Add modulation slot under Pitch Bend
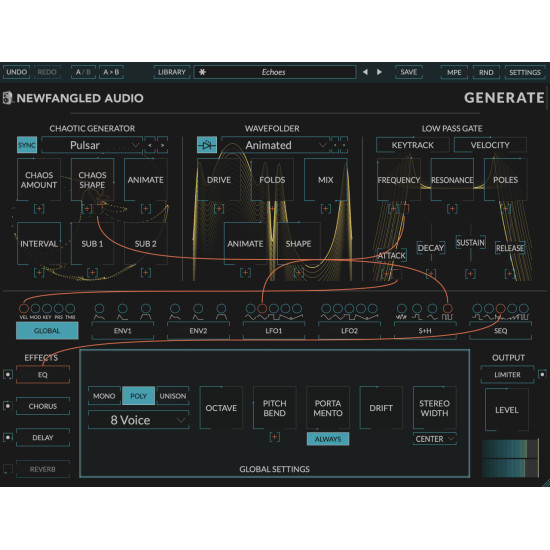 (275, 437)
